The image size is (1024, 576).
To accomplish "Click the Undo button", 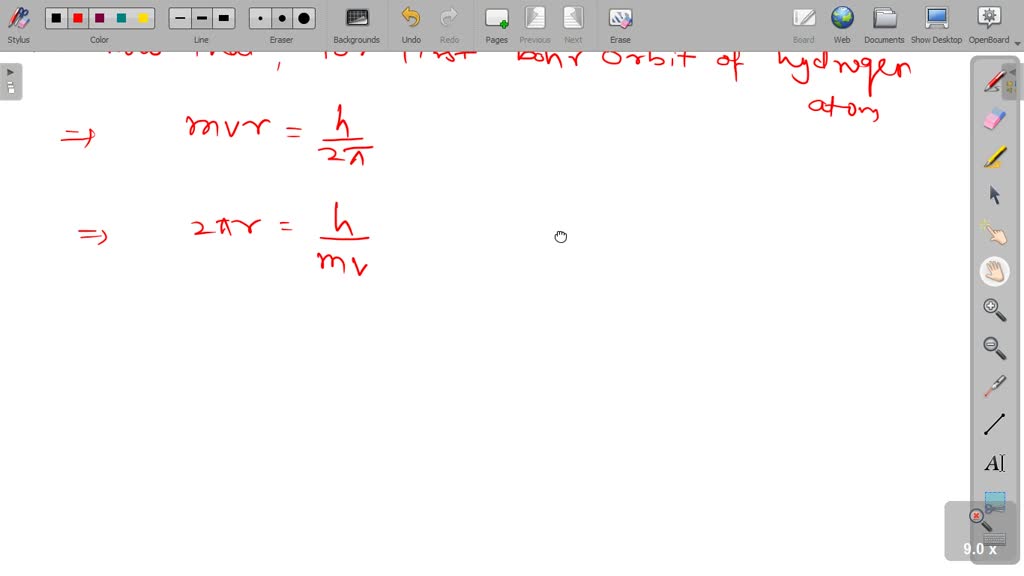I will (x=411, y=25).
